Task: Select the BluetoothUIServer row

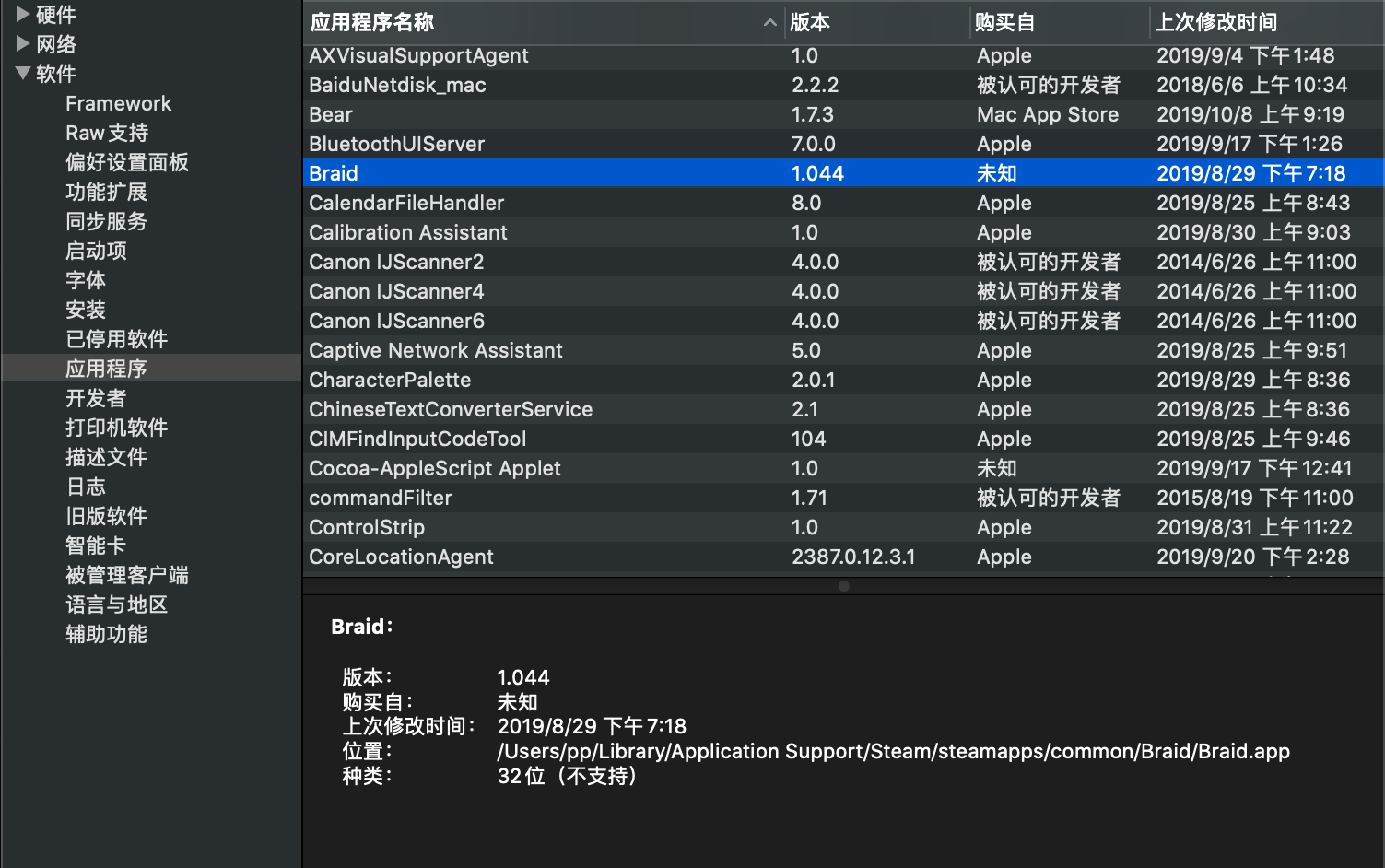Action: pos(843,144)
